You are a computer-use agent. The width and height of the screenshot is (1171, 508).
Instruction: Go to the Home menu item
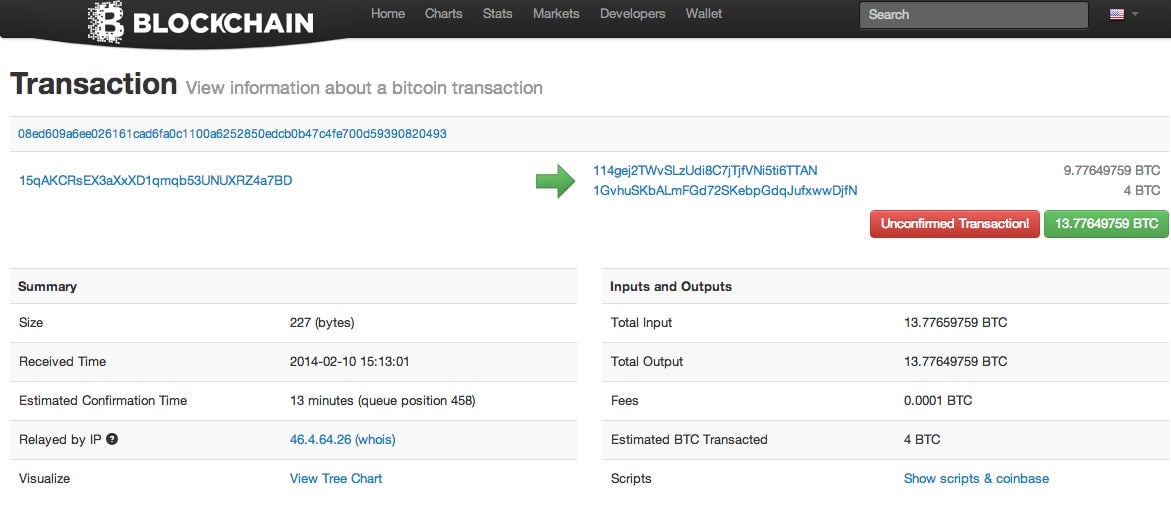[x=388, y=13]
